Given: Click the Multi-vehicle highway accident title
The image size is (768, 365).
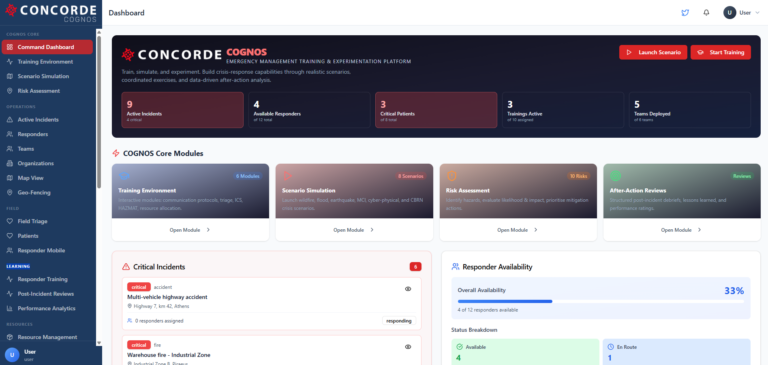Looking at the screenshot, I should pyautogui.click(x=167, y=297).
